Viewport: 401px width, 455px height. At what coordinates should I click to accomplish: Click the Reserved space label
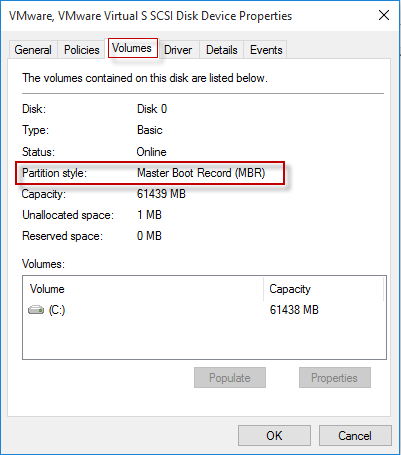(x=62, y=236)
